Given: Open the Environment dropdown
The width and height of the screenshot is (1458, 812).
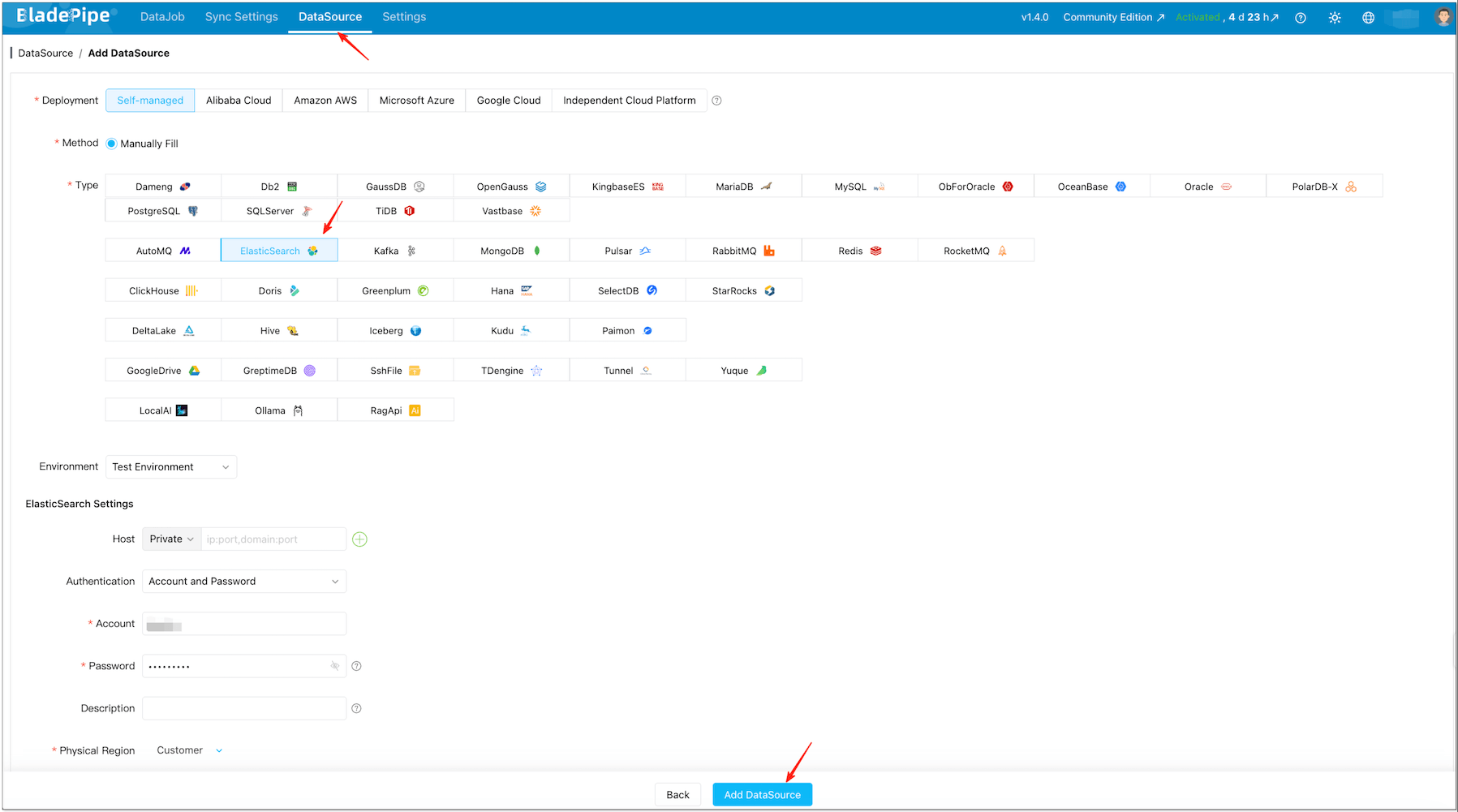Looking at the screenshot, I should [170, 466].
